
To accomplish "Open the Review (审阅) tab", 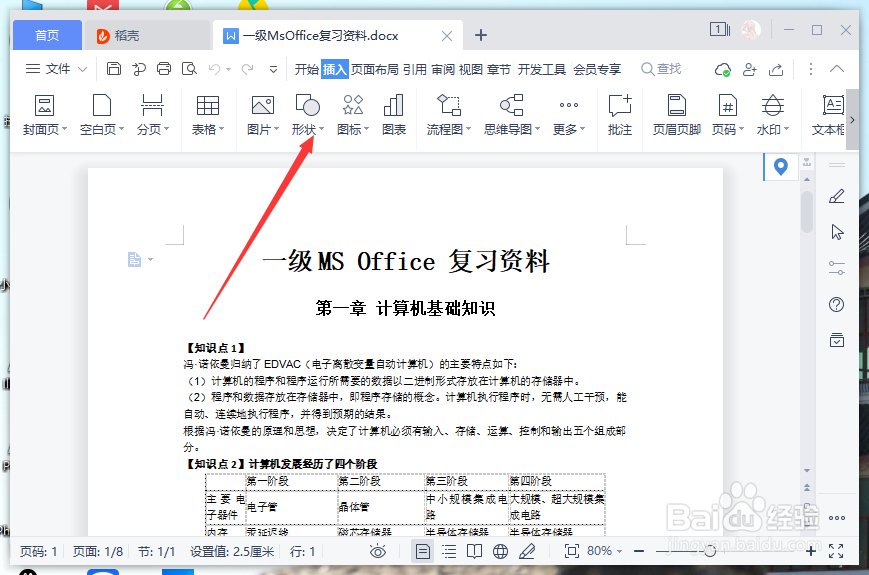I will [x=443, y=69].
